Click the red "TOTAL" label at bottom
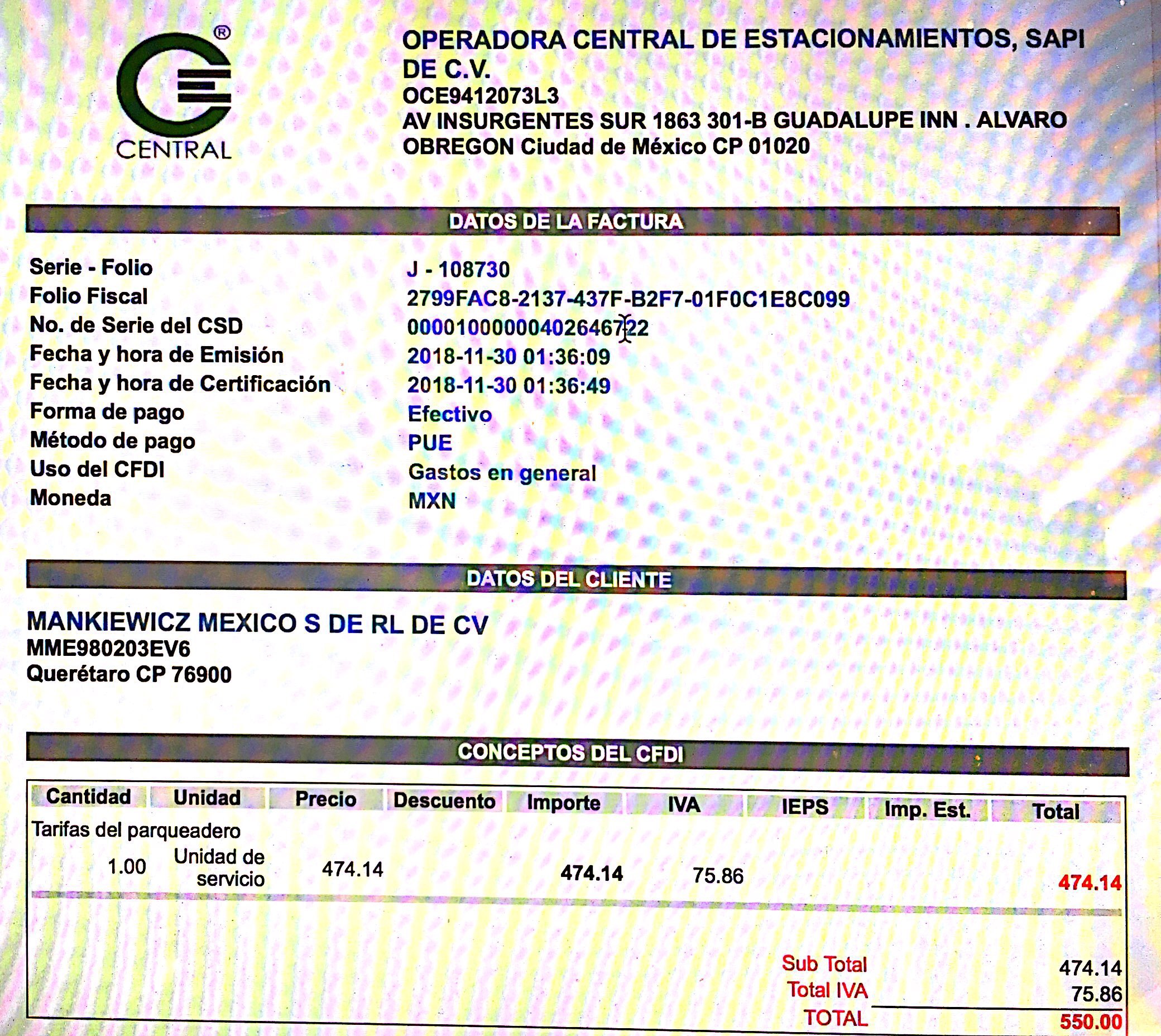 coord(836,1018)
